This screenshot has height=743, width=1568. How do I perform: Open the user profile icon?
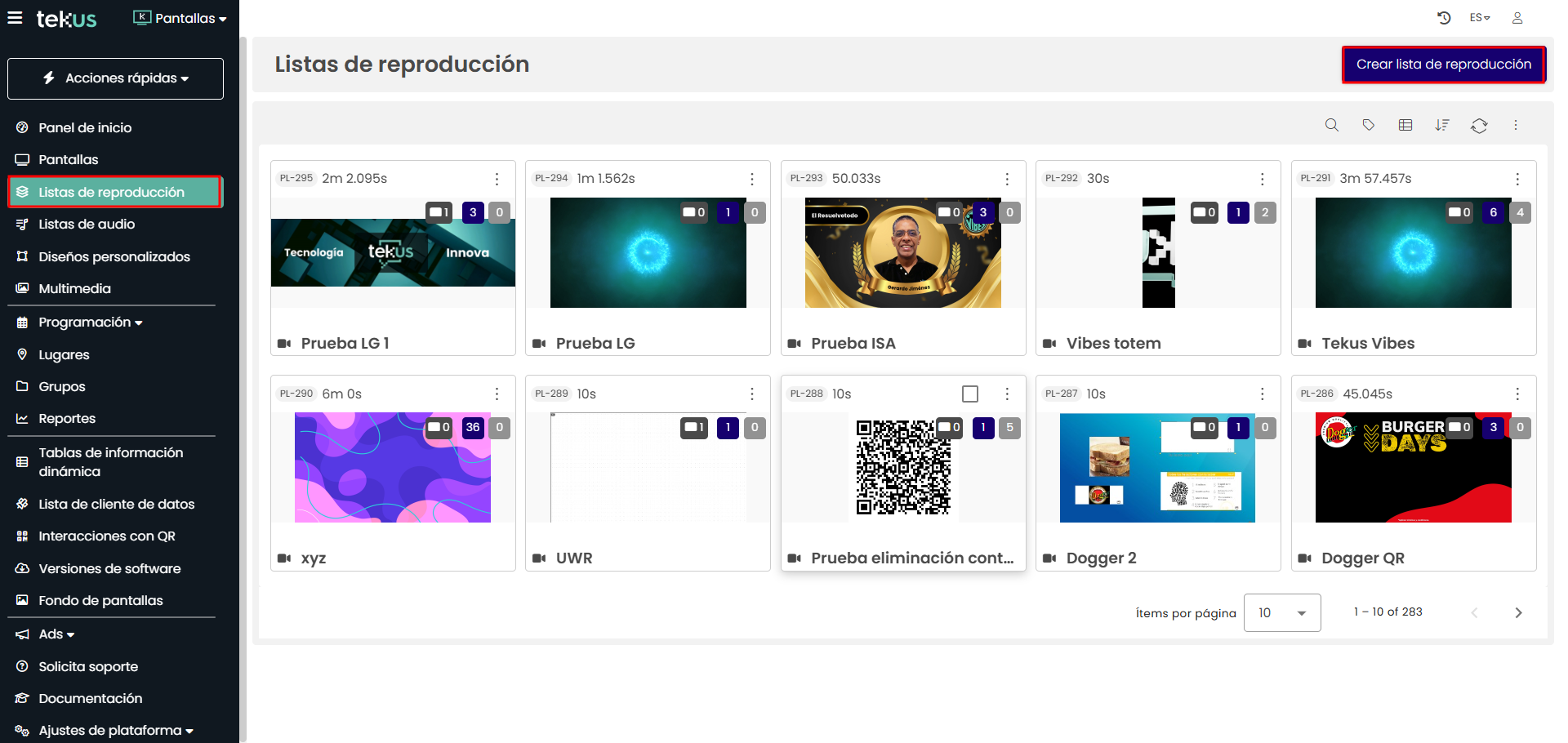click(x=1517, y=18)
